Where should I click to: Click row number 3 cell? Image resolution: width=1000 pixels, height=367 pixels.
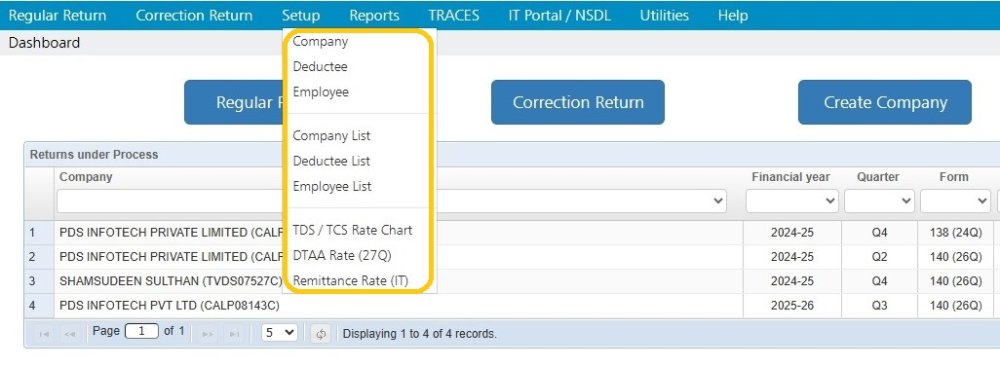pyautogui.click(x=39, y=281)
